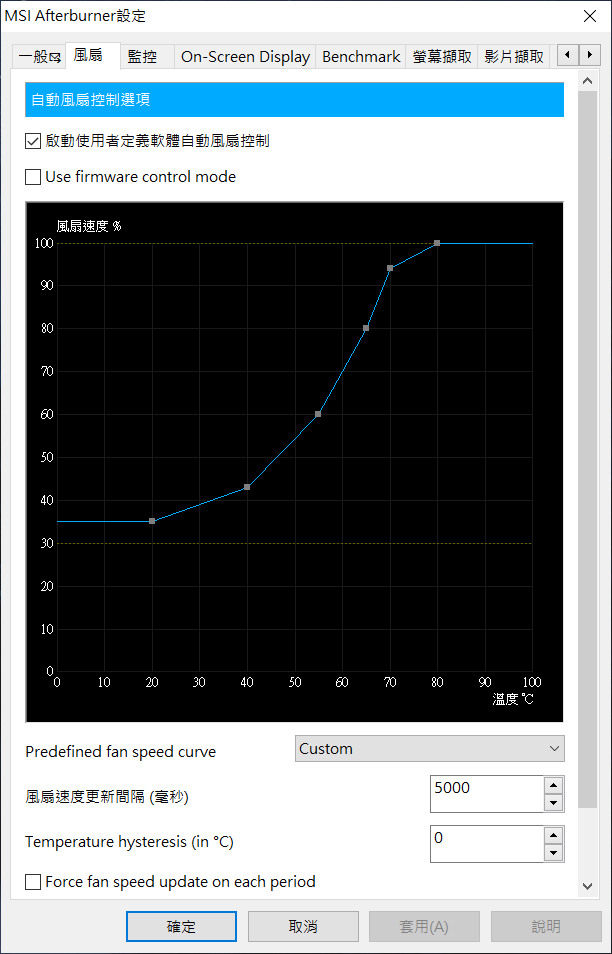612x954 pixels.
Task: Open the On-Screen Display tab
Action: 245,57
